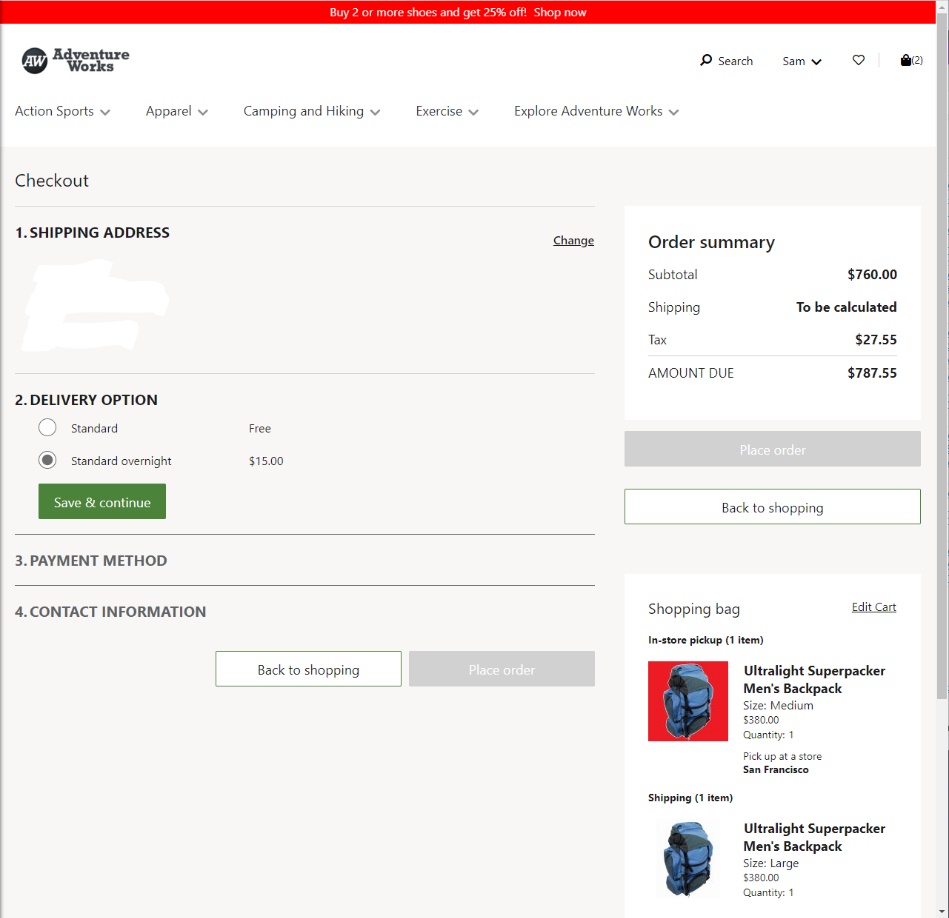Click Change for shipping address

click(x=573, y=240)
